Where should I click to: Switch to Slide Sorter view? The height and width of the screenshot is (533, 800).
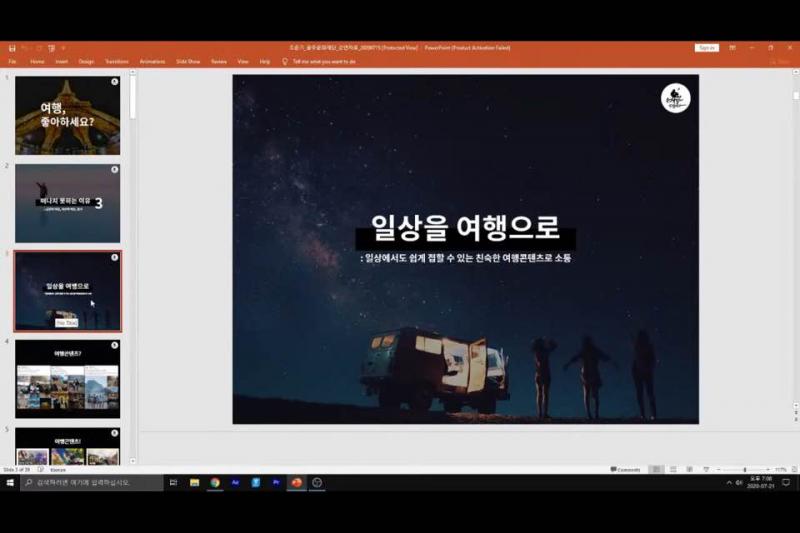[x=673, y=469]
